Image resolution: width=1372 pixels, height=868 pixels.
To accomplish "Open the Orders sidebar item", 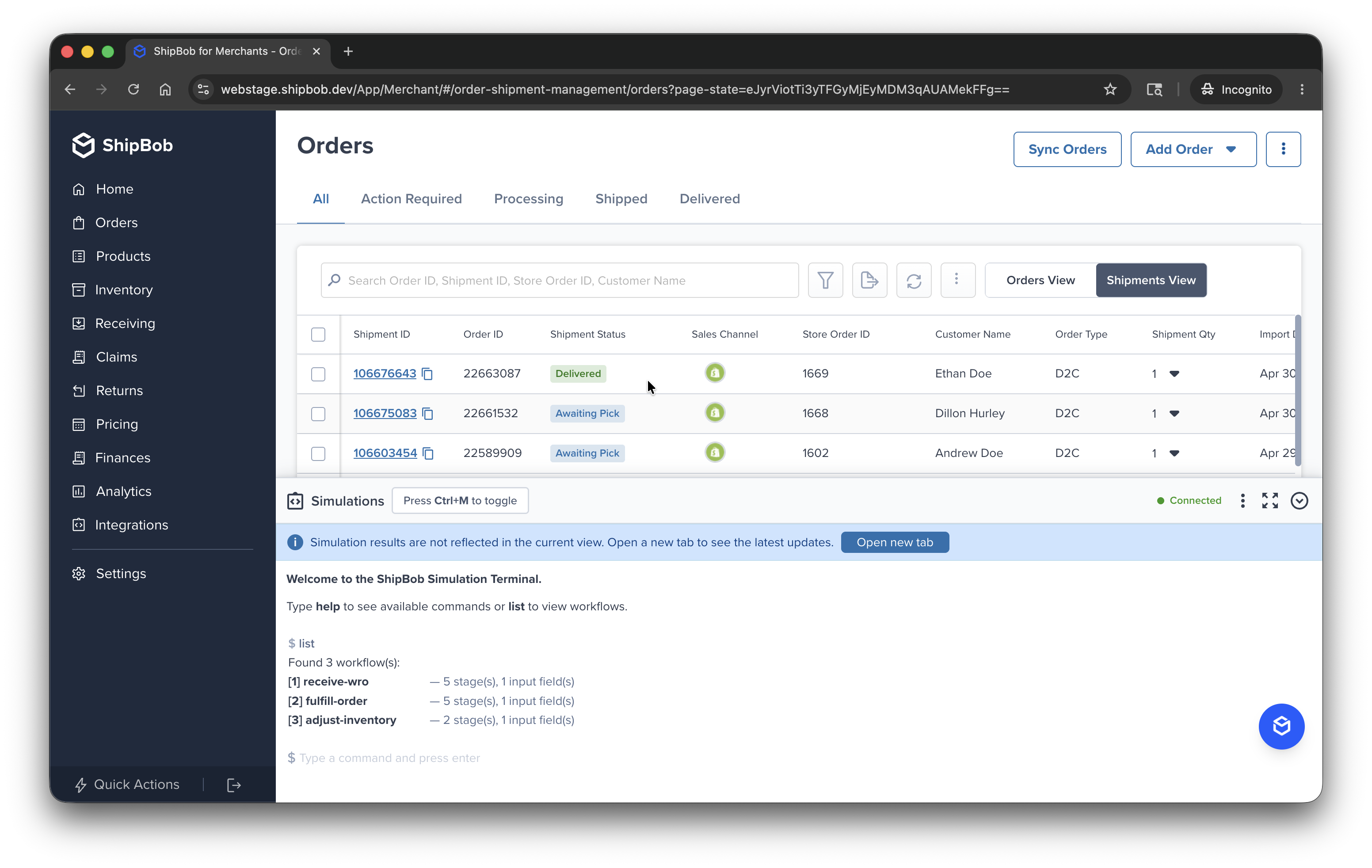I will click(105, 223).
